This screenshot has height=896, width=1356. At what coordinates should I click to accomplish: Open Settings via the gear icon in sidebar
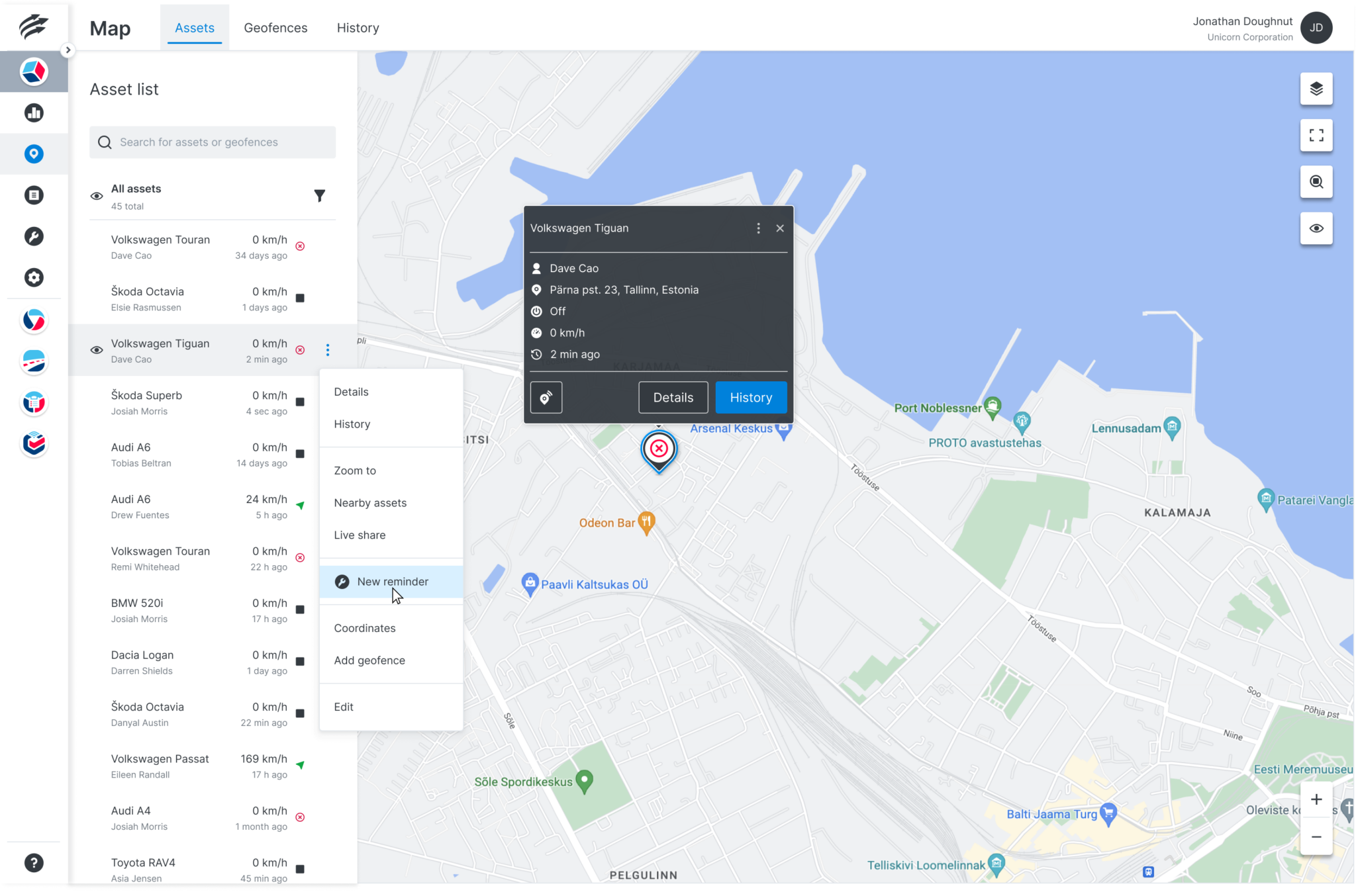click(x=34, y=277)
